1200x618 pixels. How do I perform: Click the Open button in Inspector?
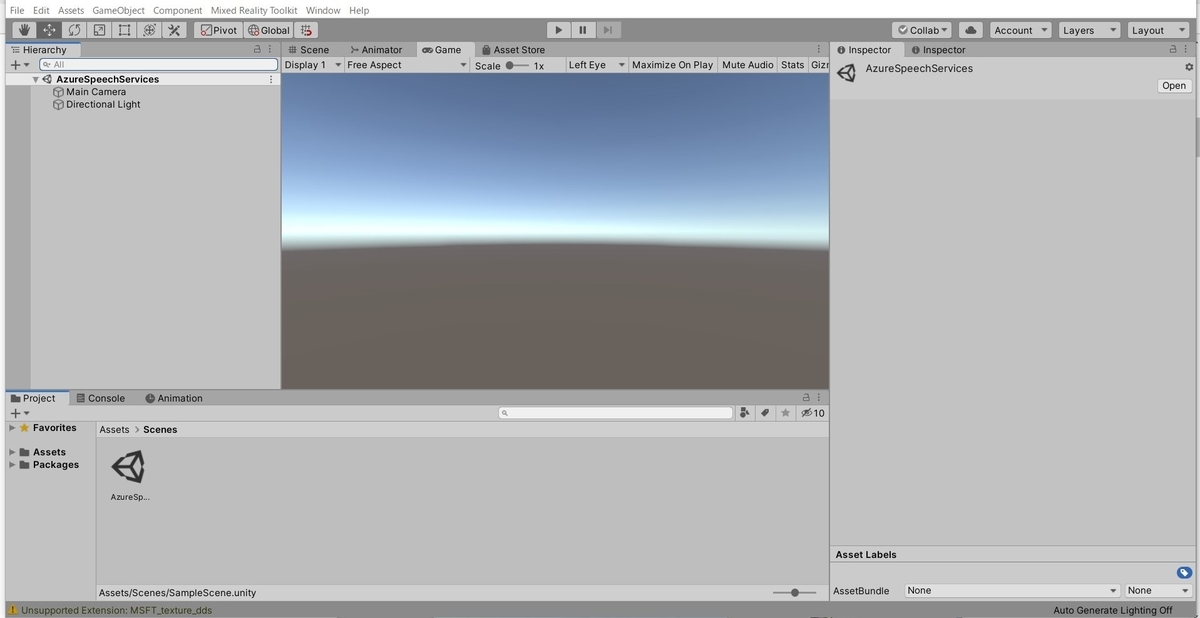[1174, 86]
